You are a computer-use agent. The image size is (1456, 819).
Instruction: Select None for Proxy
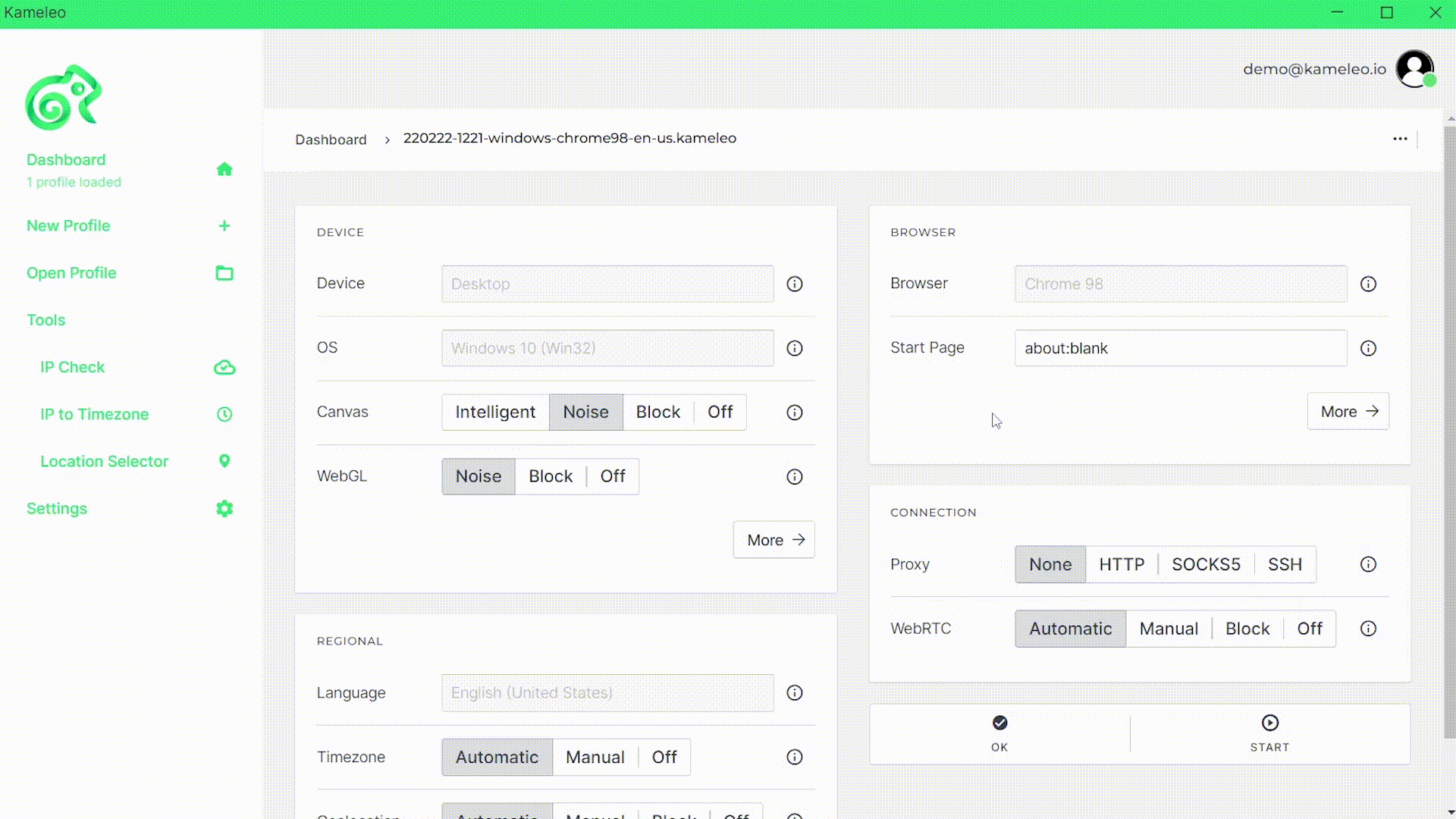[1050, 564]
